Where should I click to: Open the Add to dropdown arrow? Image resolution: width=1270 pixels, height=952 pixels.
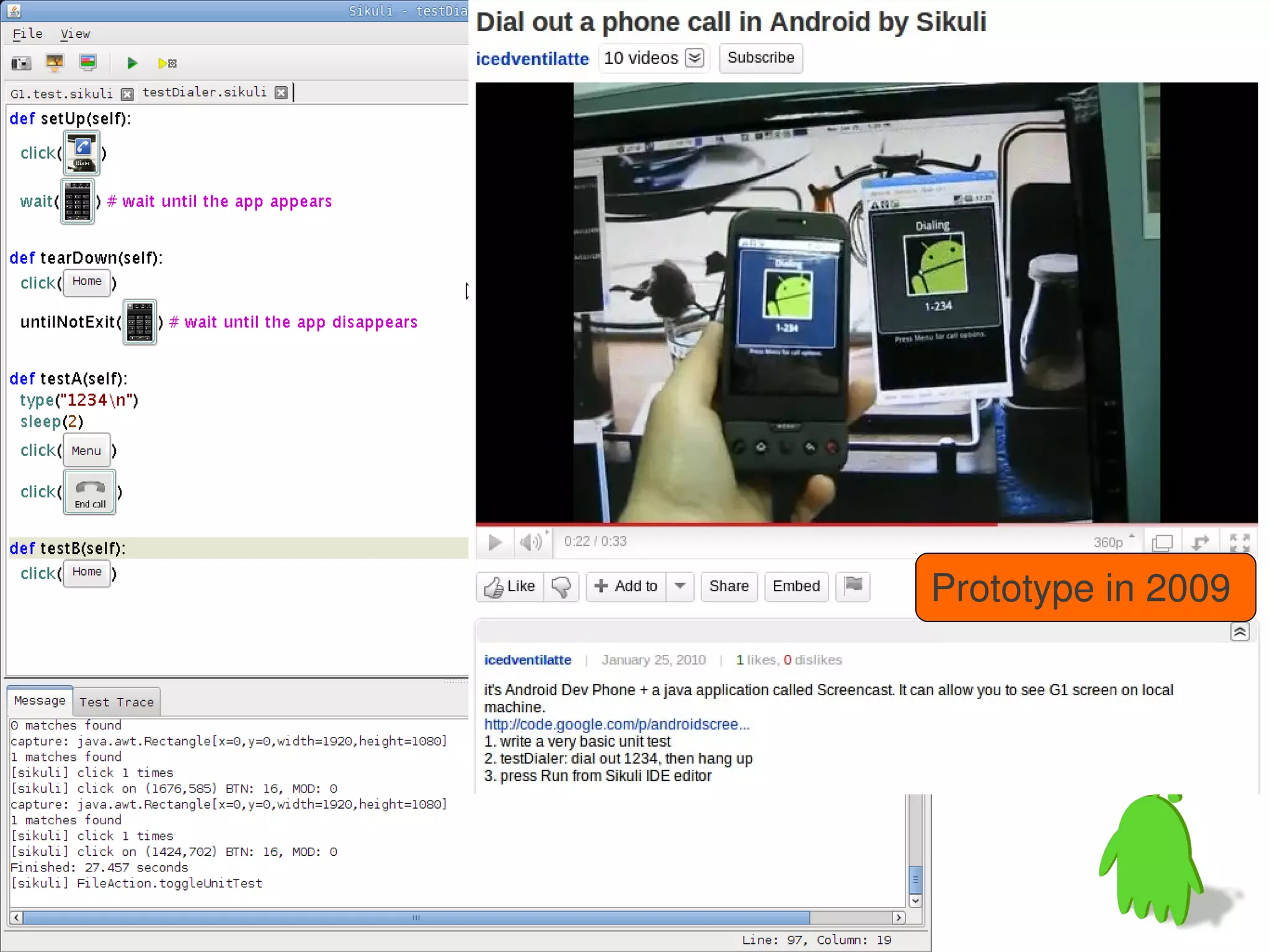(680, 586)
